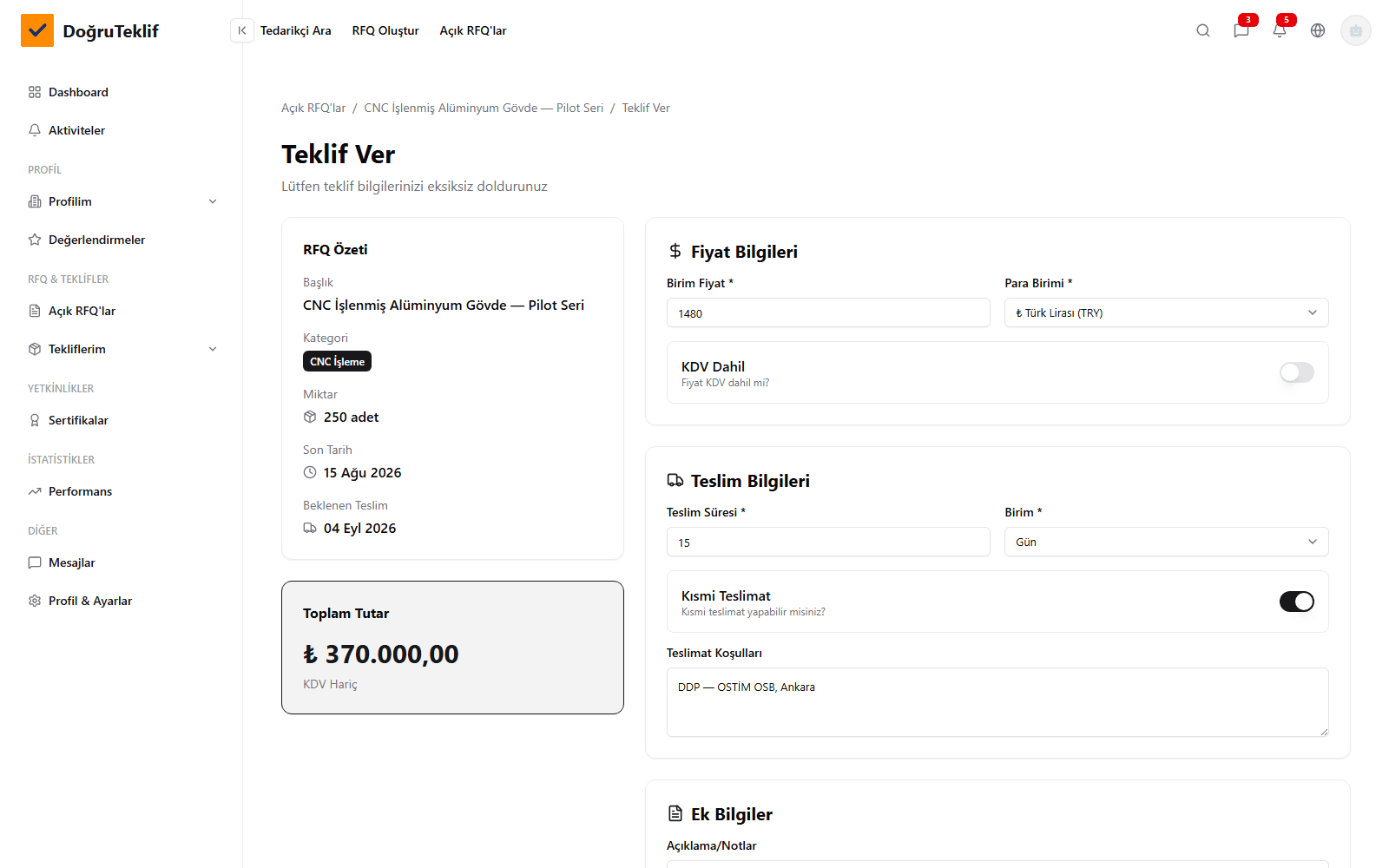The width and height of the screenshot is (1389, 868).
Task: Click the truck icon beside Teslim Bilgileri
Action: tap(675, 480)
